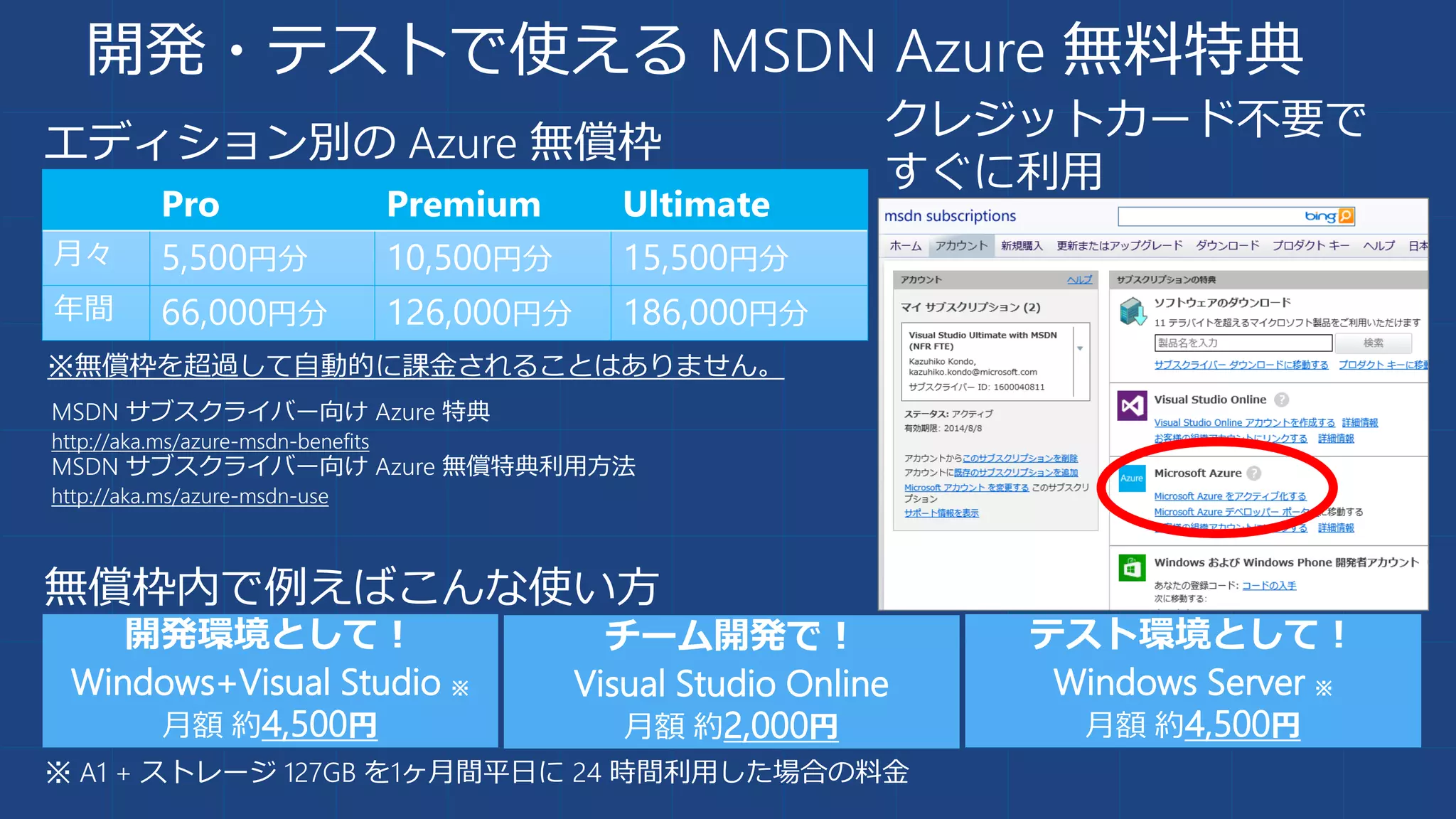Click the underlined 無償枠を超過して note
The width and height of the screenshot is (1456, 819).
click(x=416, y=365)
